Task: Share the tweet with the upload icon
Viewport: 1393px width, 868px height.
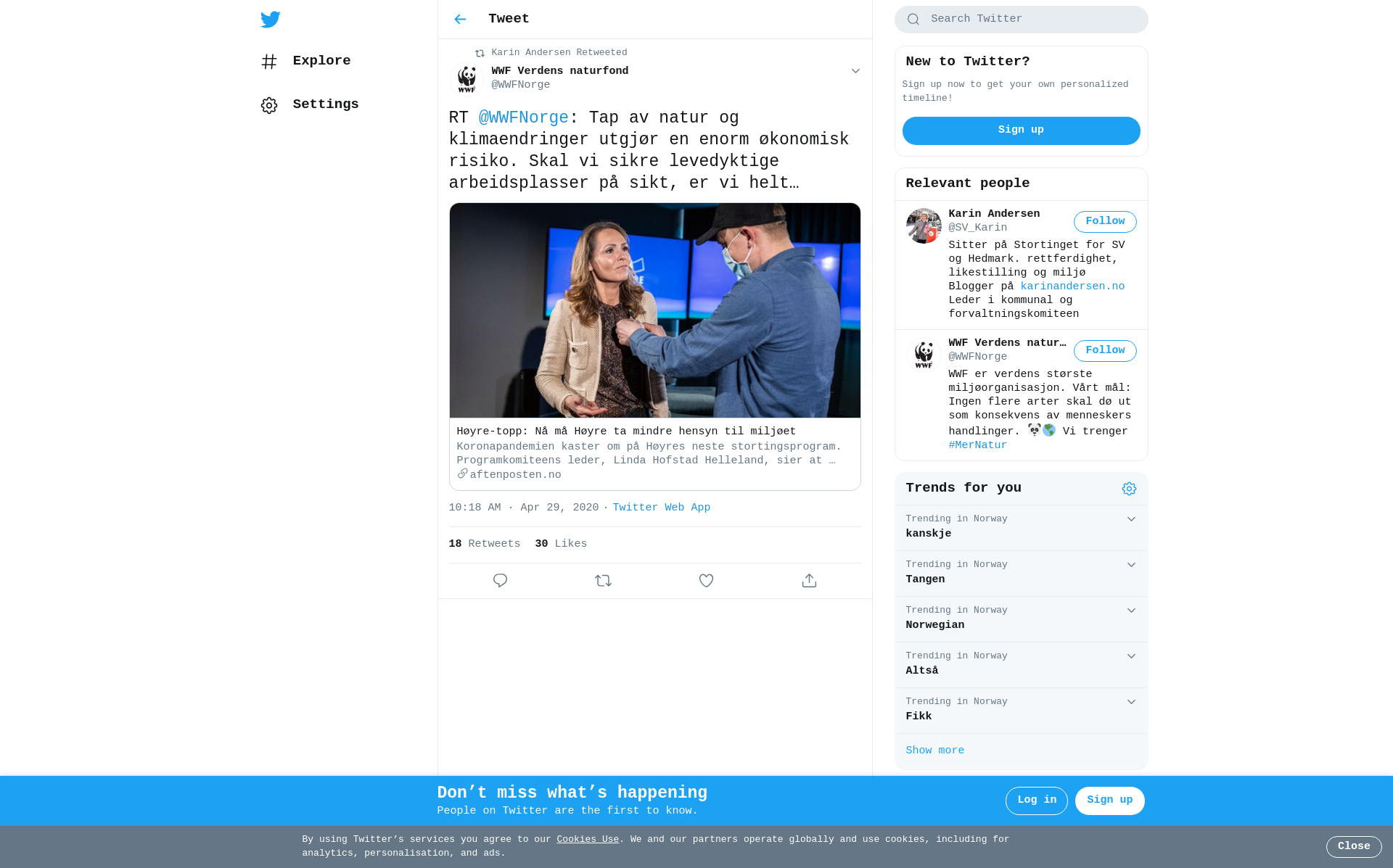Action: click(809, 581)
